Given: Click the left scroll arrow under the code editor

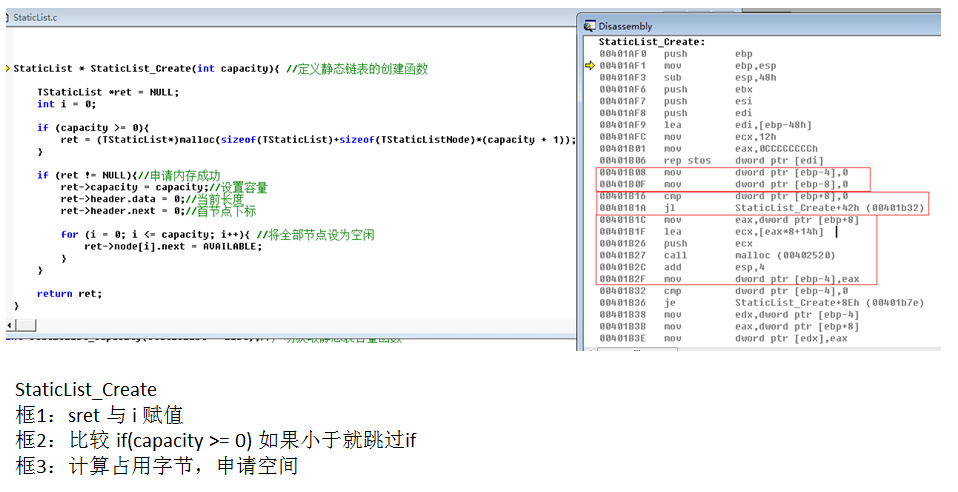Looking at the screenshot, I should click(x=10, y=325).
